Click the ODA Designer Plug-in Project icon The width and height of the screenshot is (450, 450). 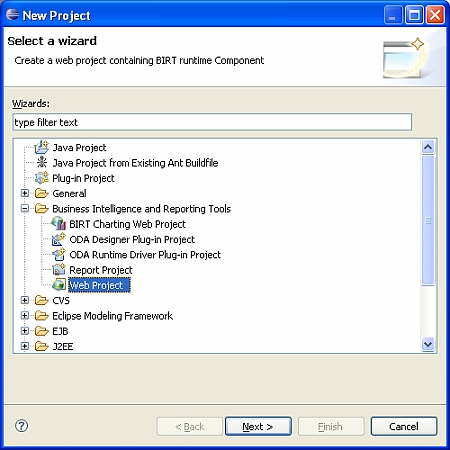click(x=59, y=239)
